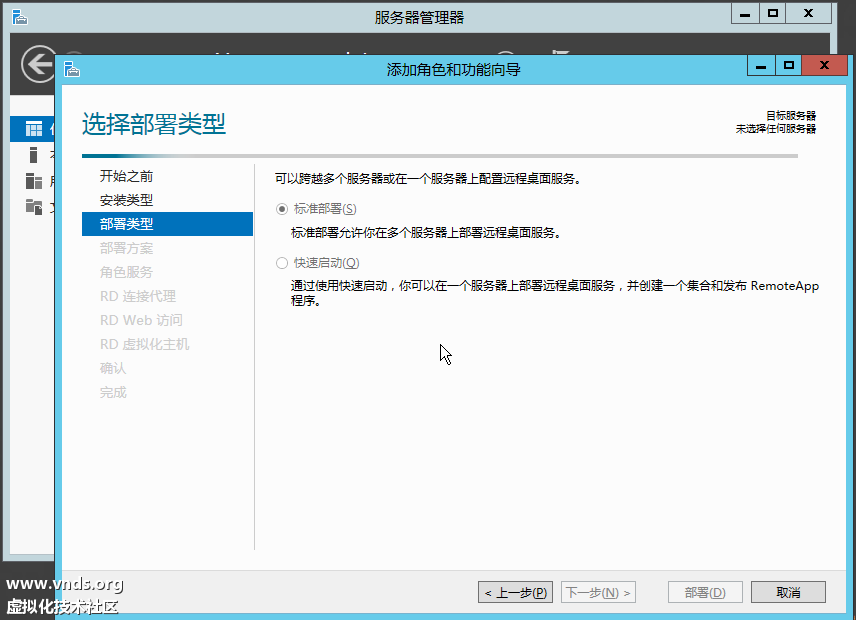
Task: Click the 确认 step
Action: (x=113, y=368)
